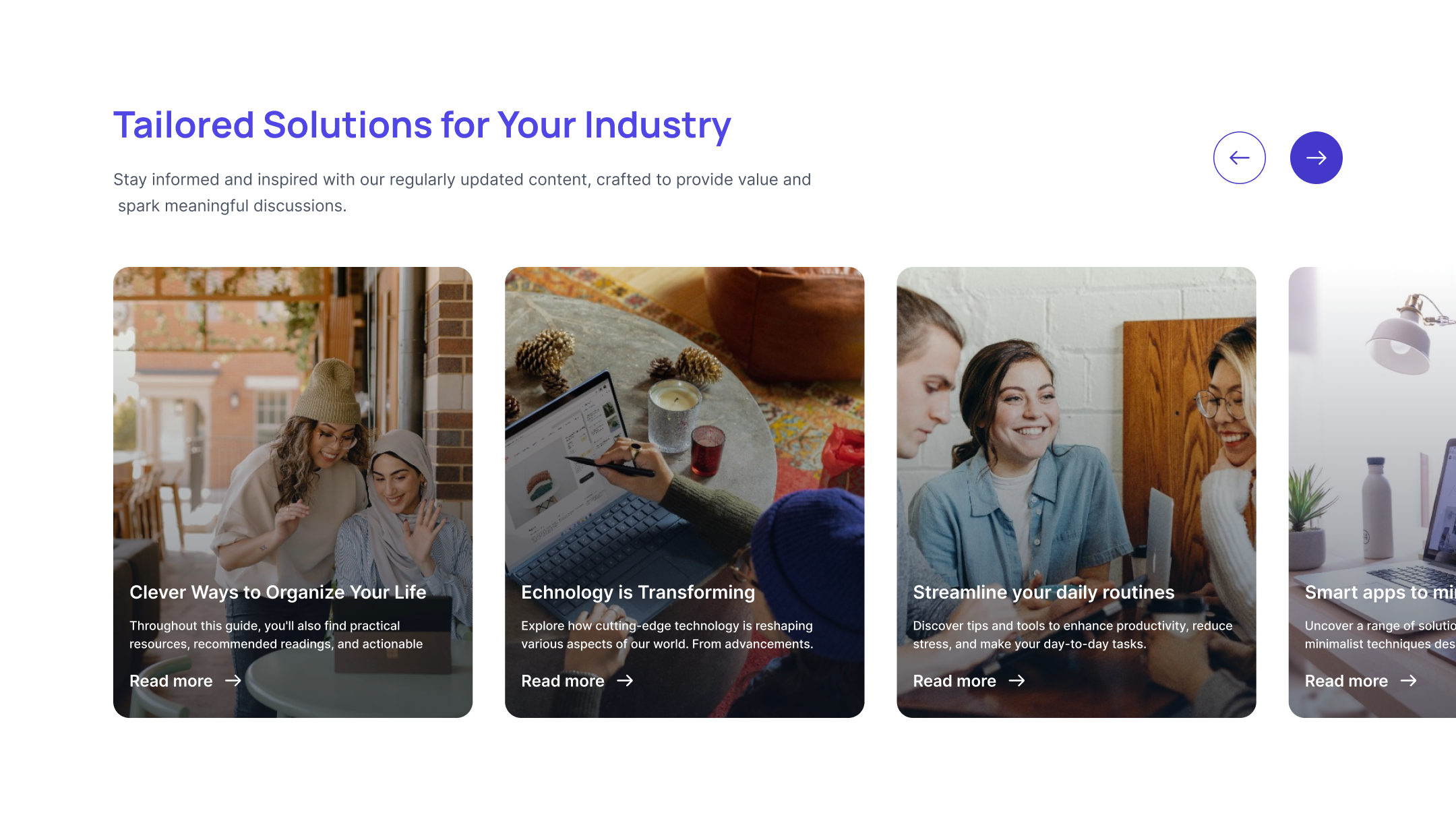Open Read more on Echnology is Transforming card
1456x815 pixels.
pos(563,681)
